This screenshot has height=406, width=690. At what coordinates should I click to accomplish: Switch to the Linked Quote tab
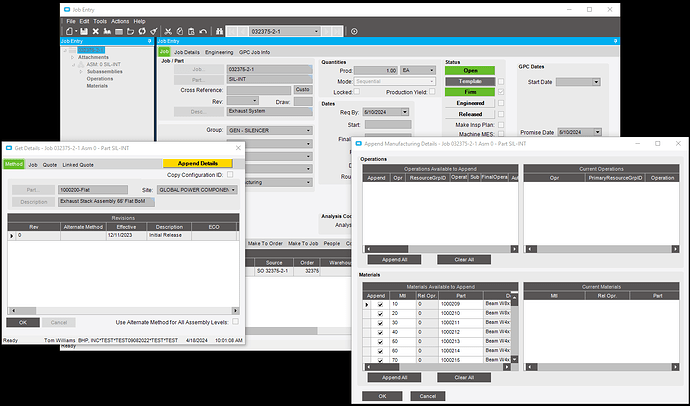[78, 165]
